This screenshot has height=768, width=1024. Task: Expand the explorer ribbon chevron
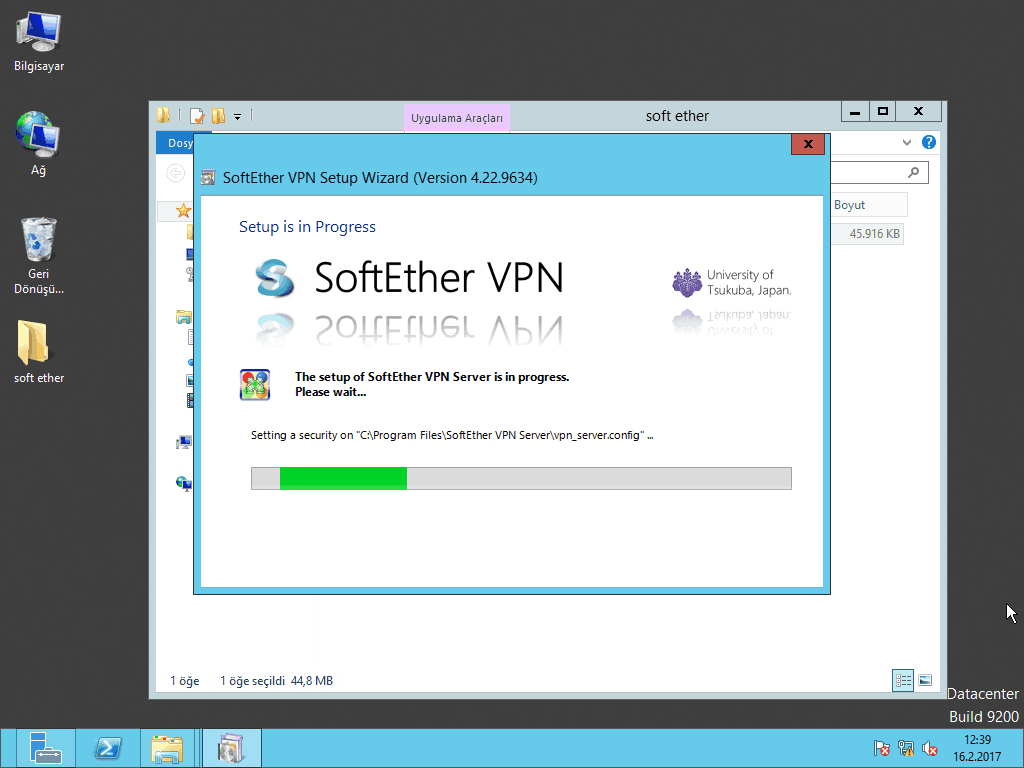coord(906,142)
